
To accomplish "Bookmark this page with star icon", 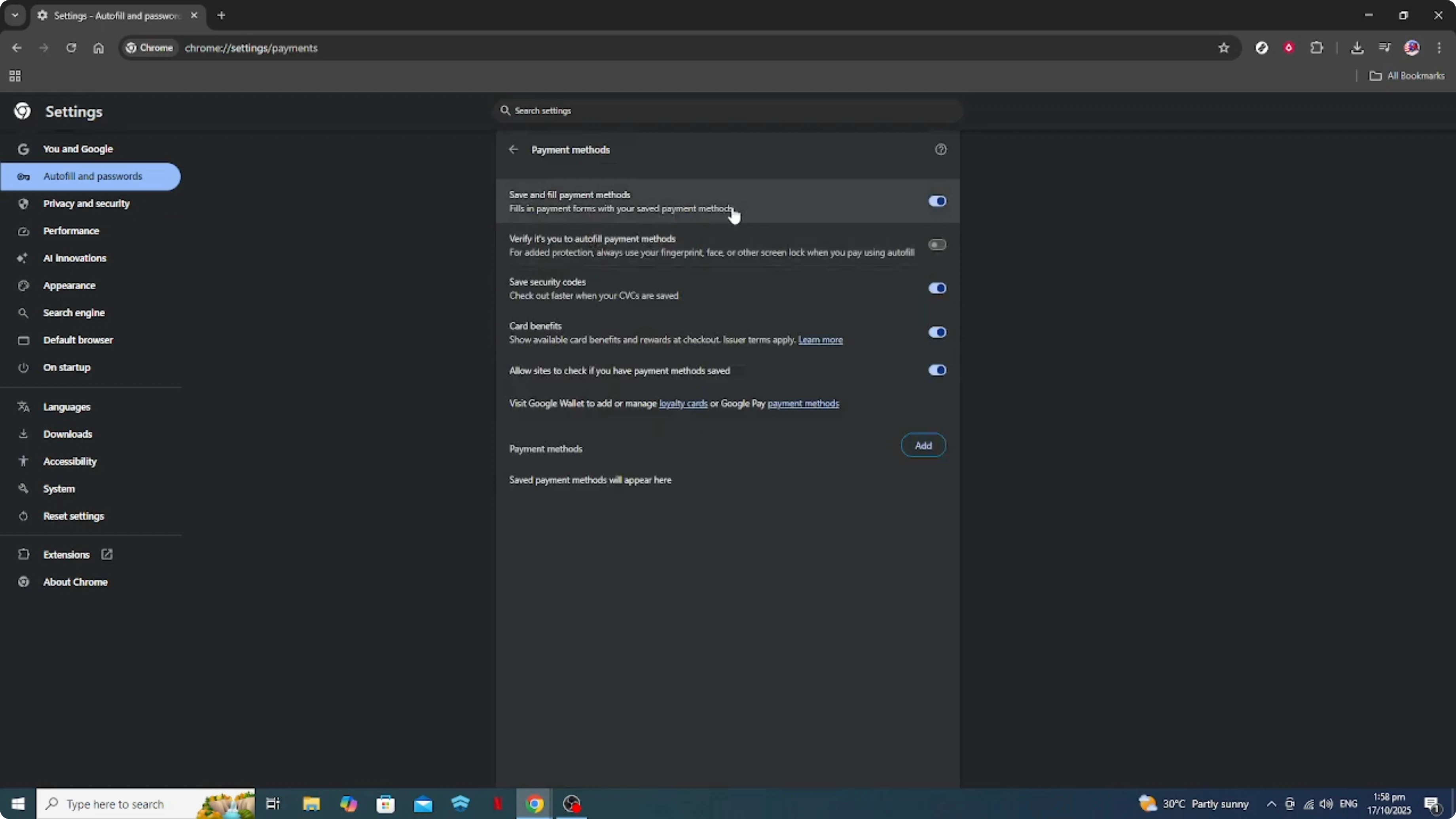I will (x=1224, y=48).
